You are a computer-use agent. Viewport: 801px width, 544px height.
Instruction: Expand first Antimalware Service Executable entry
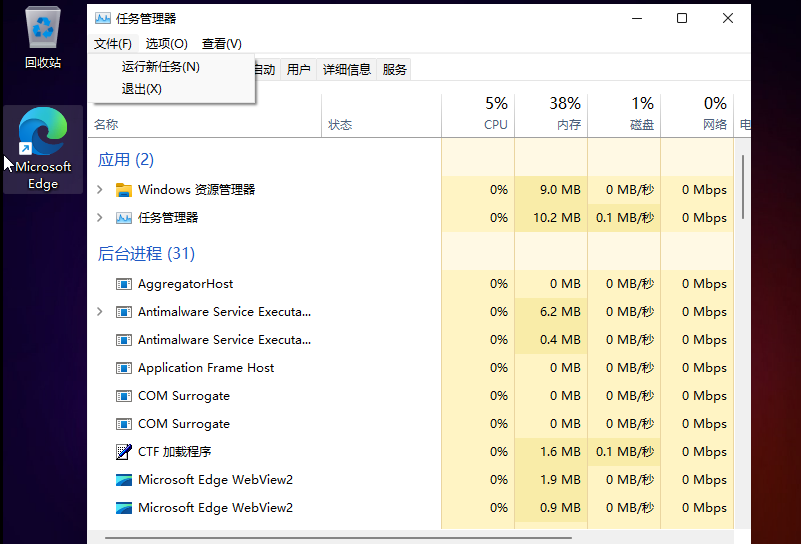(99, 312)
